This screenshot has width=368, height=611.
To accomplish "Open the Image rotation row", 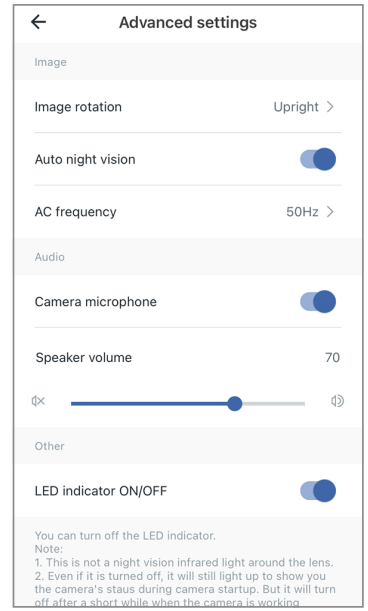I will click(188, 107).
